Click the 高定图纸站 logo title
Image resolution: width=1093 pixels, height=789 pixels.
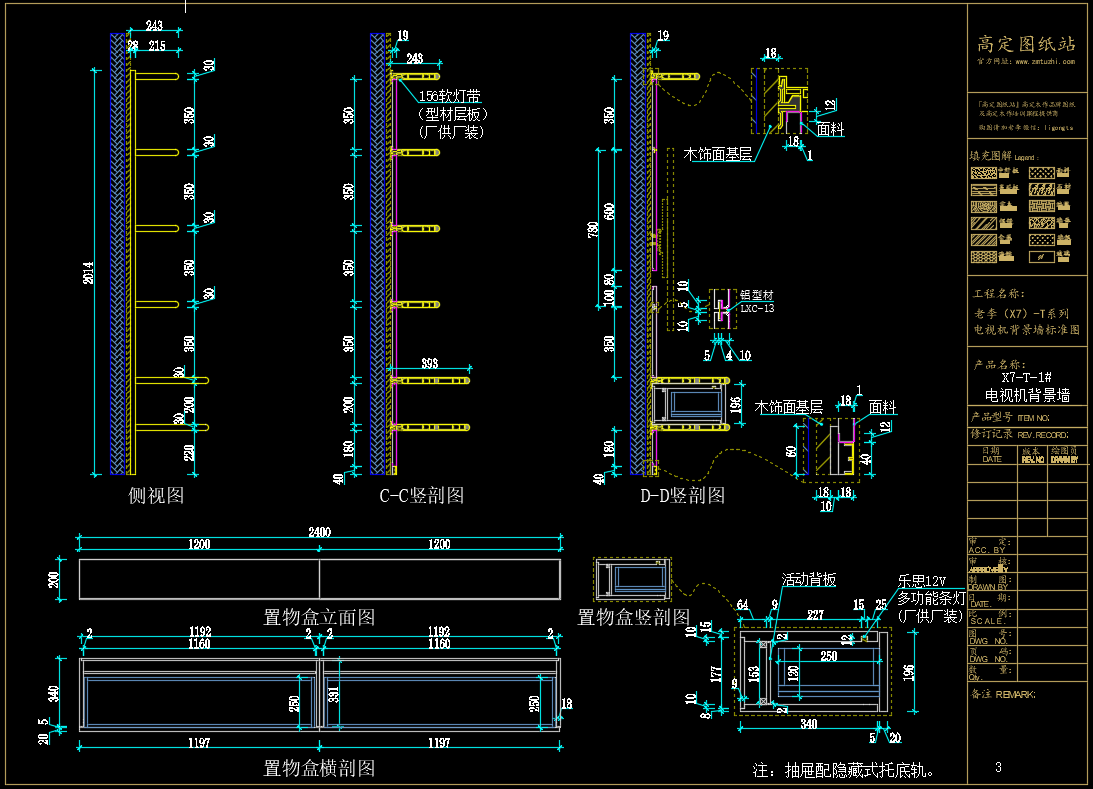(x=1026, y=44)
